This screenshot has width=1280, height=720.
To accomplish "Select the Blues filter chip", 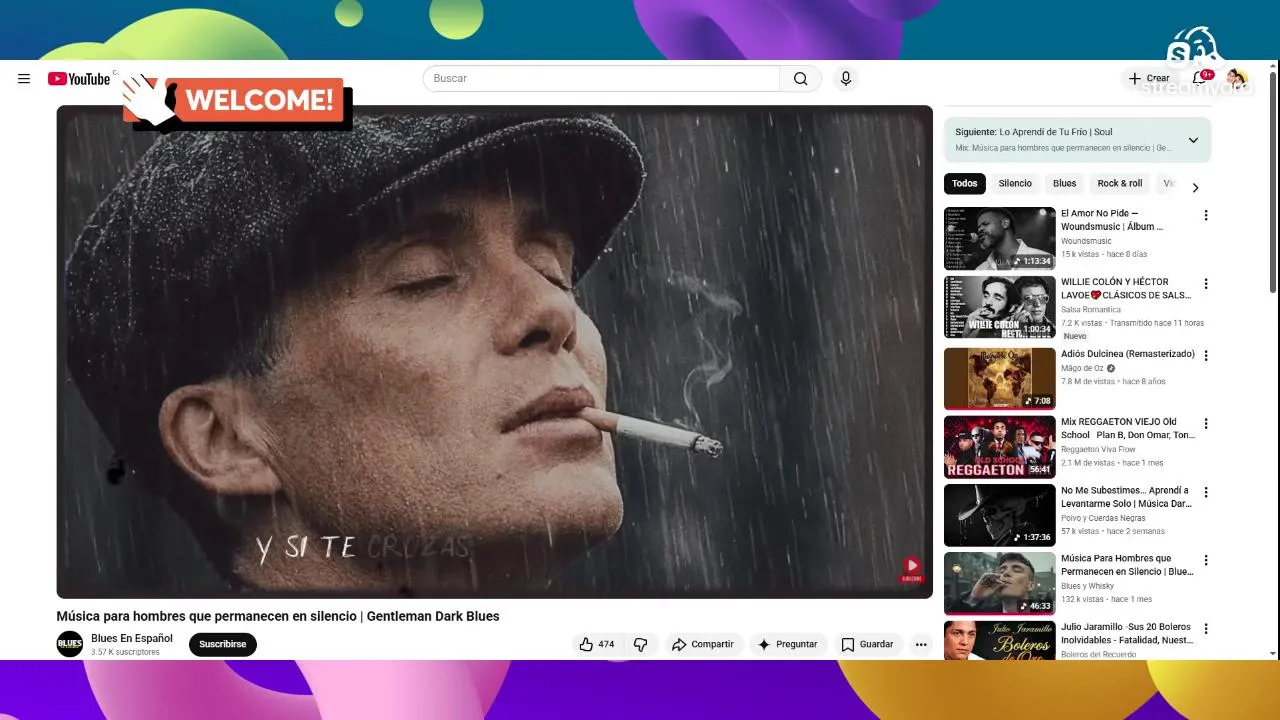I will 1065,184.
